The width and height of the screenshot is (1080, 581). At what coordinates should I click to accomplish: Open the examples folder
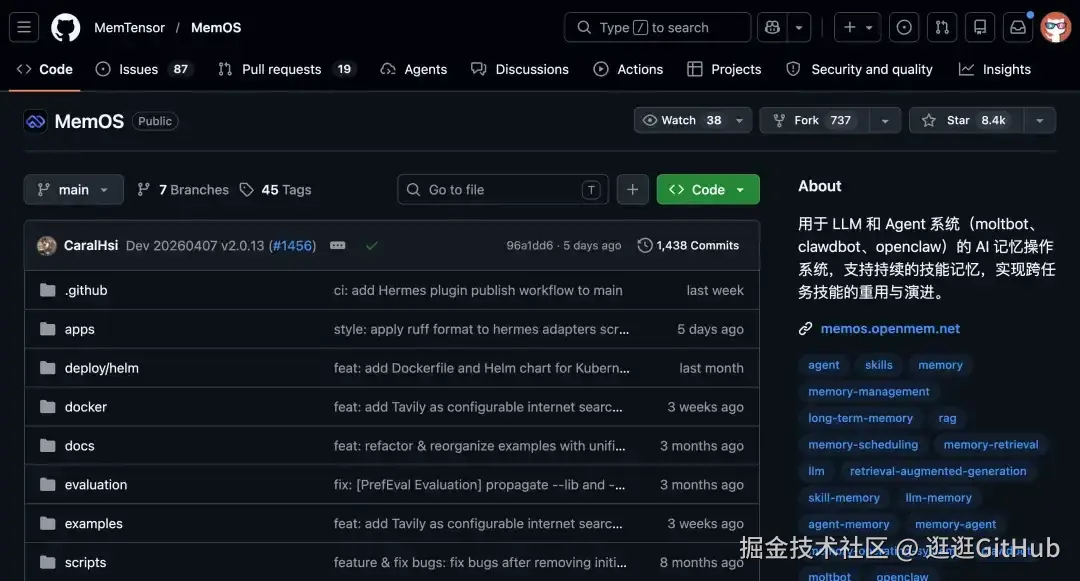click(94, 524)
